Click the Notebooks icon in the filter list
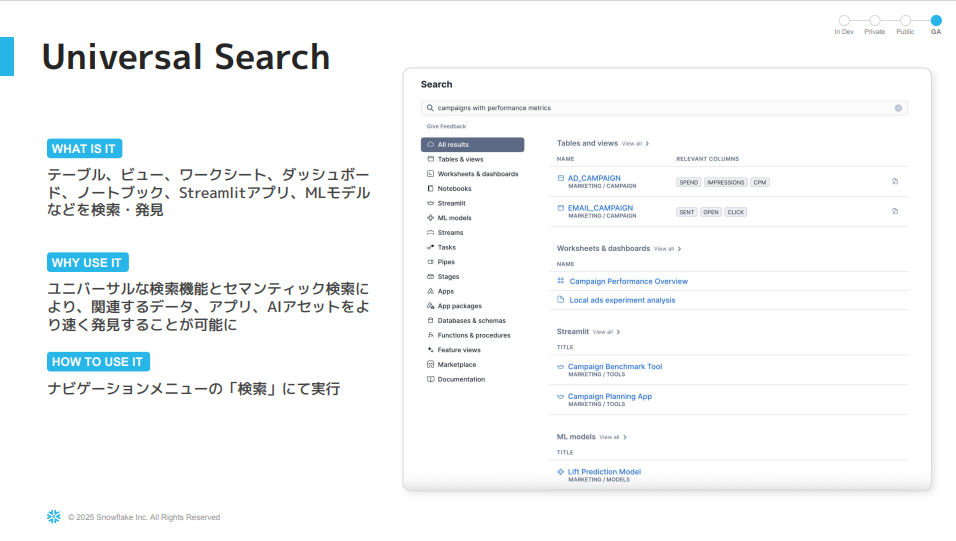This screenshot has width=956, height=541. click(430, 188)
